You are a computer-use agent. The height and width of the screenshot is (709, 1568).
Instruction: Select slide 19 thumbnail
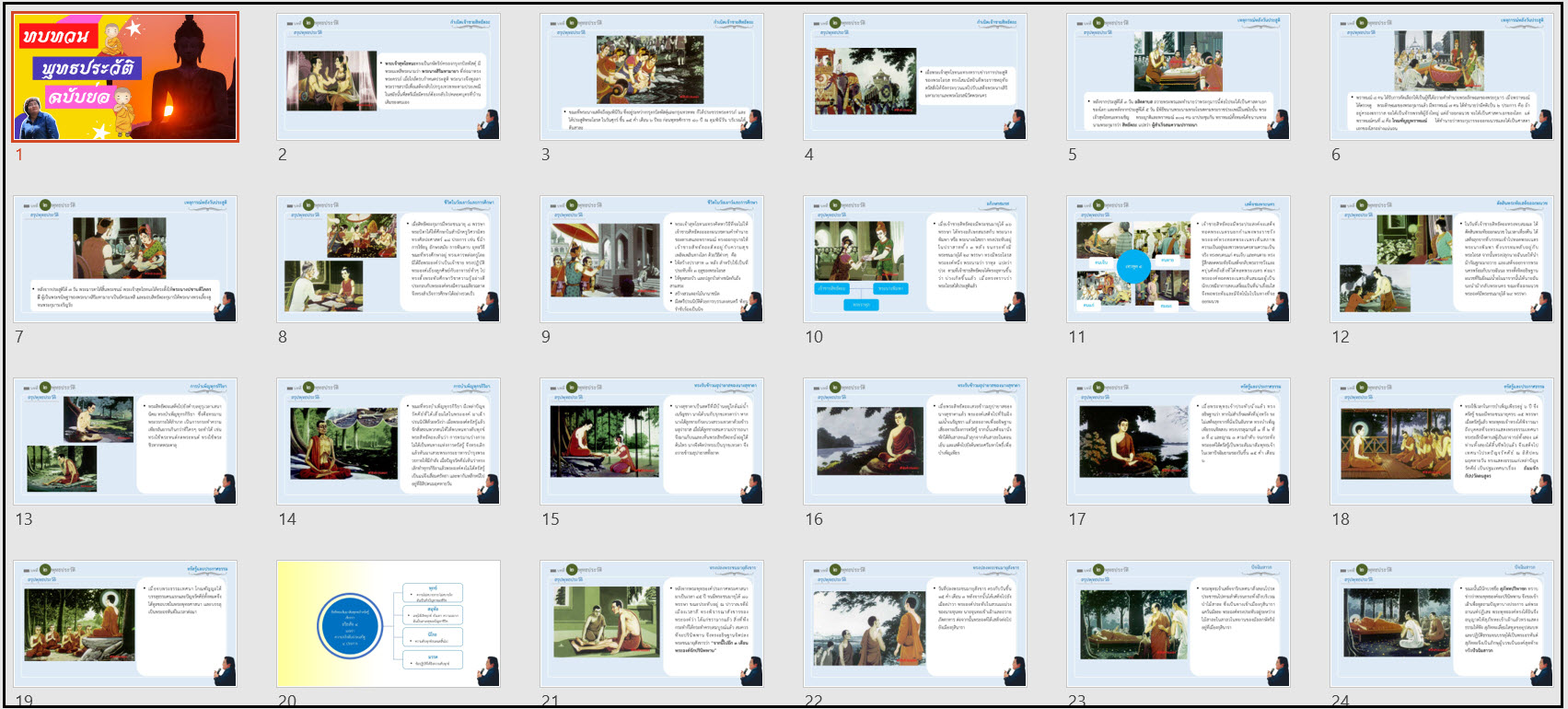(x=126, y=623)
